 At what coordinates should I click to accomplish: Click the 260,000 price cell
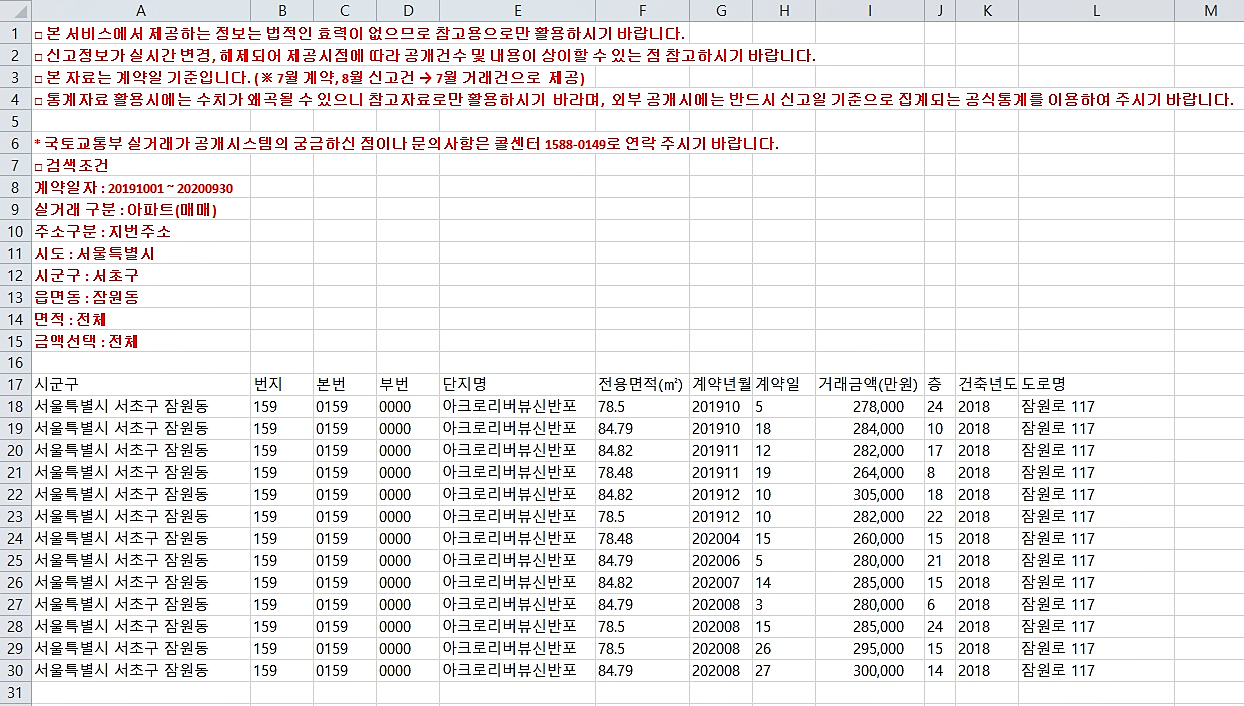pos(869,538)
